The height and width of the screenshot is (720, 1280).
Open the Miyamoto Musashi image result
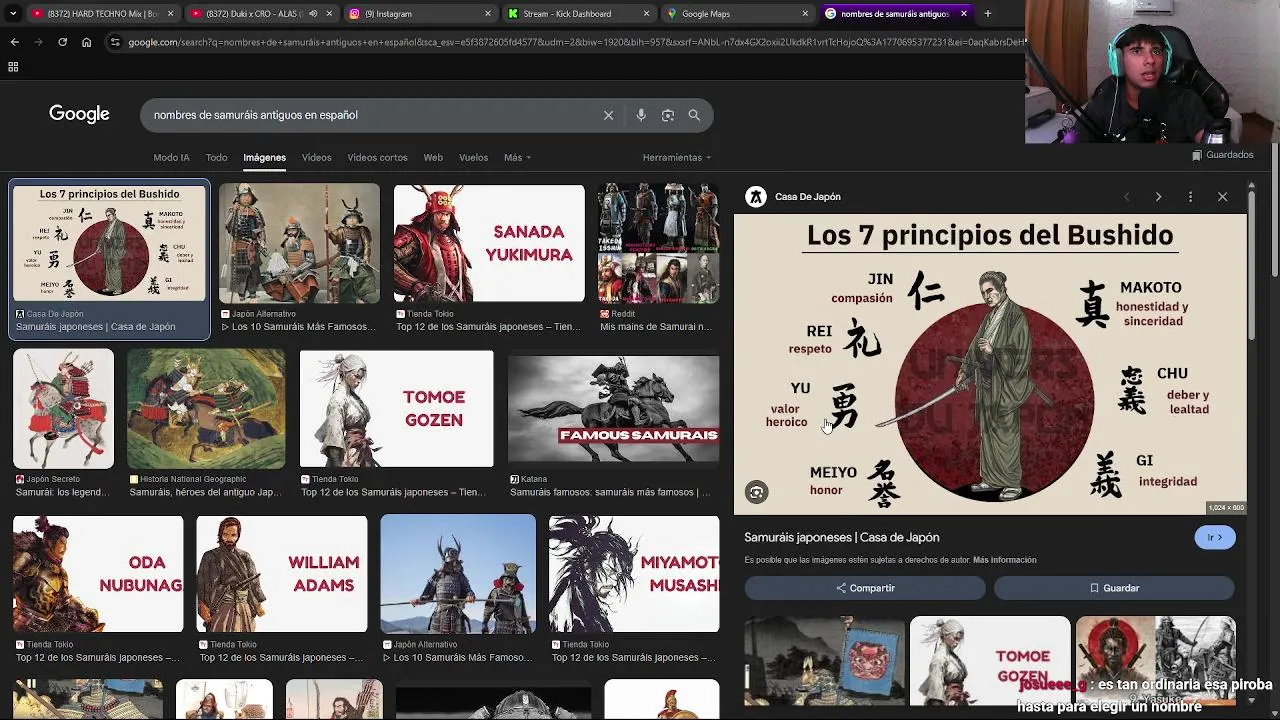(633, 573)
